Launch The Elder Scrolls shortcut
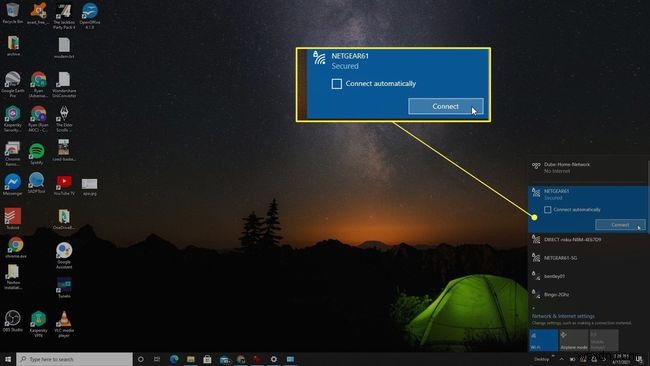The image size is (650, 366). click(x=64, y=119)
